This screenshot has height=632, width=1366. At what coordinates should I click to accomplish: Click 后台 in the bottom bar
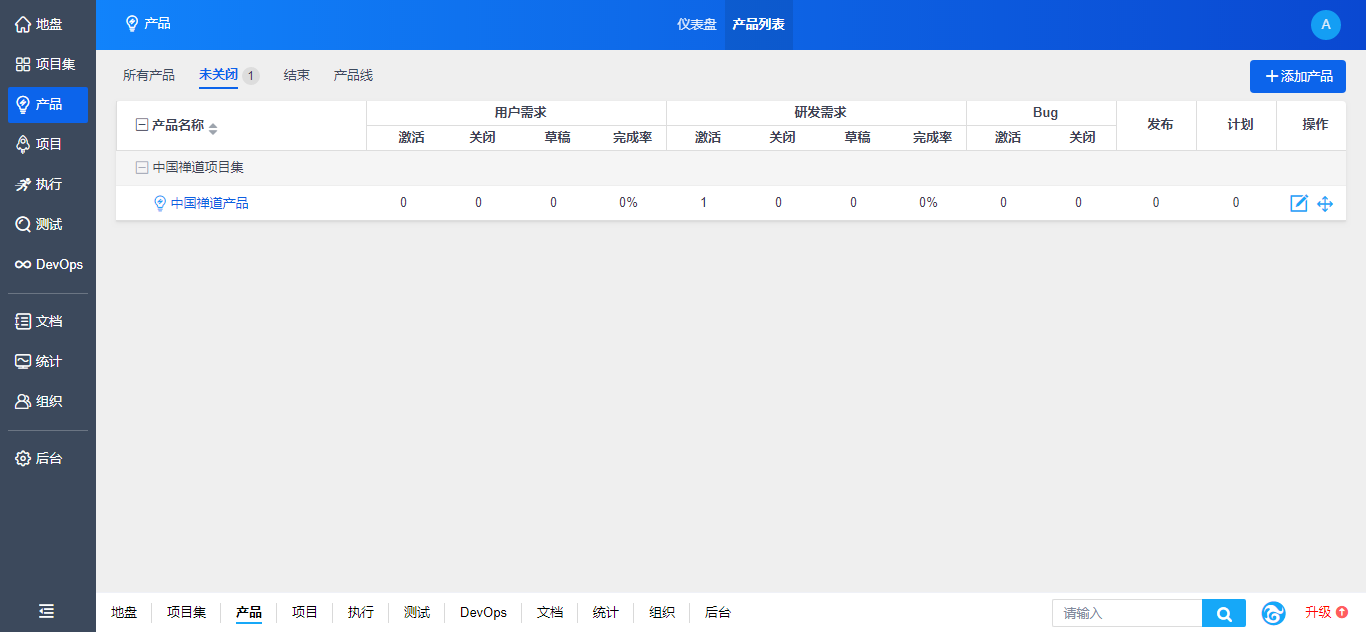click(x=718, y=612)
